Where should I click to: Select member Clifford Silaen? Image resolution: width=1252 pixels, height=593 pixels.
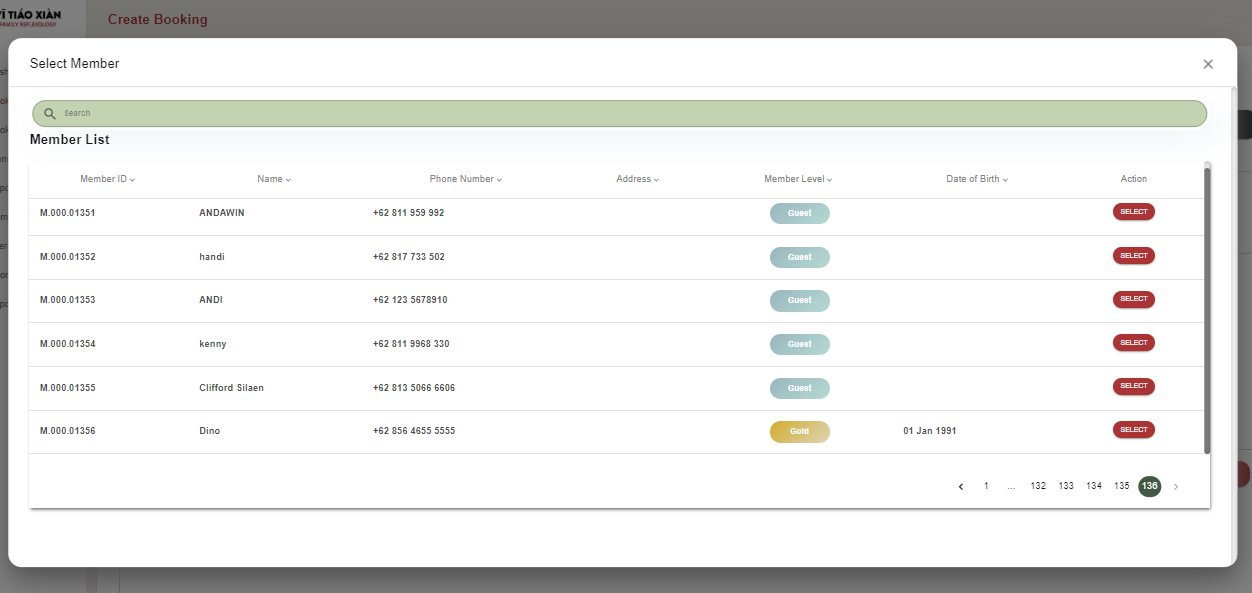tap(1133, 386)
